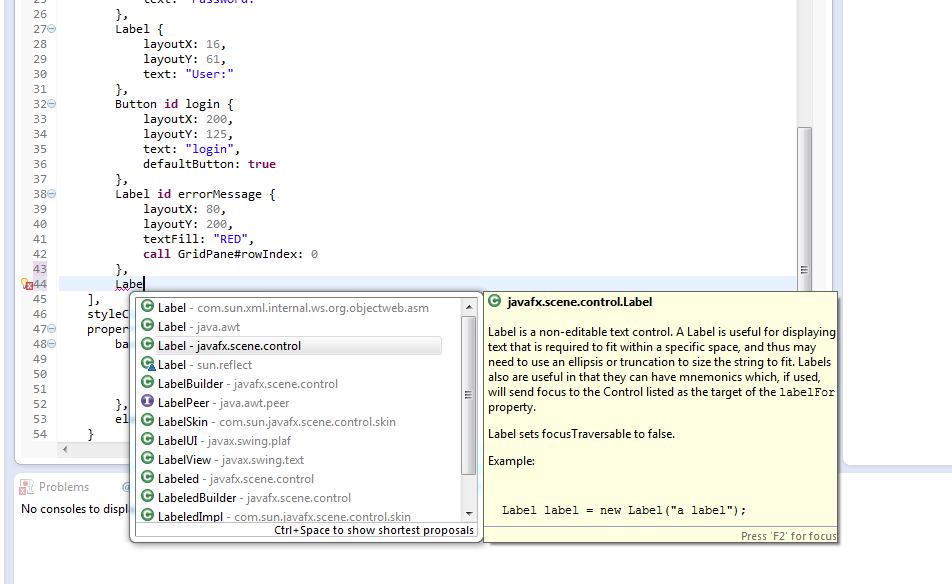Click the icon beside Label sun.reflect

tap(148, 364)
